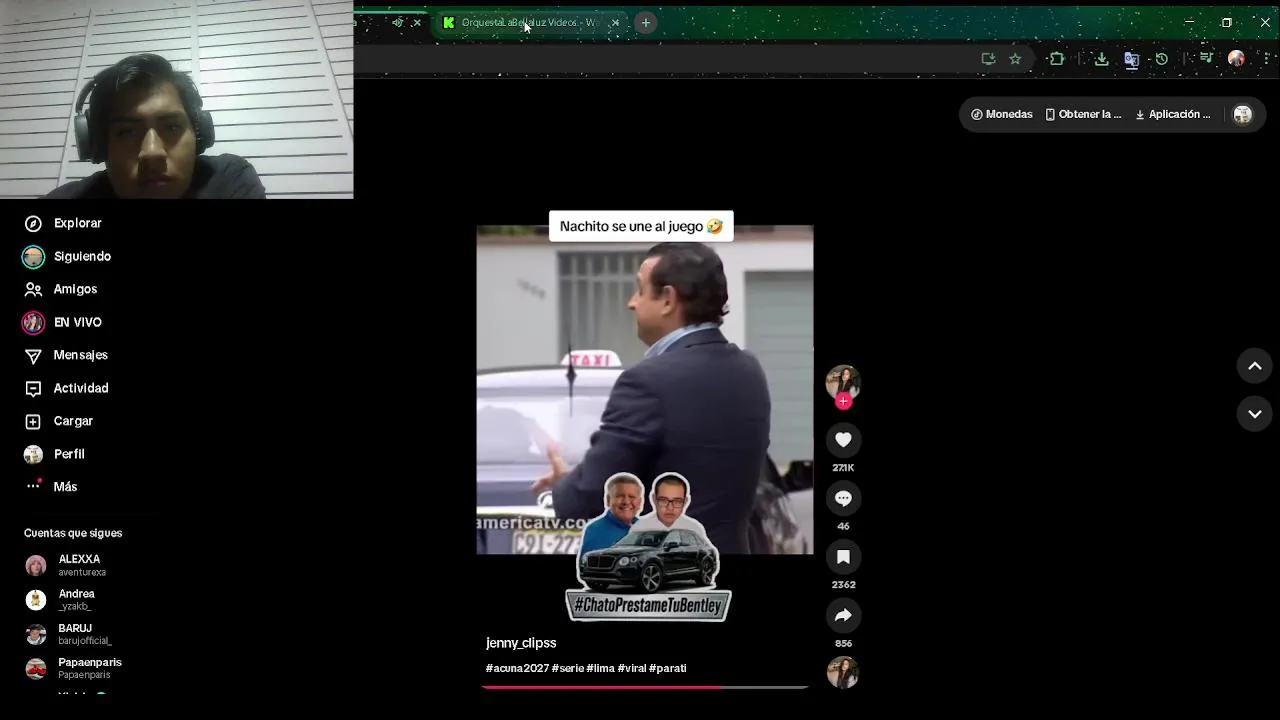Viewport: 1280px width, 720px height.
Task: Open hashtag #acuna2027
Action: click(517, 668)
